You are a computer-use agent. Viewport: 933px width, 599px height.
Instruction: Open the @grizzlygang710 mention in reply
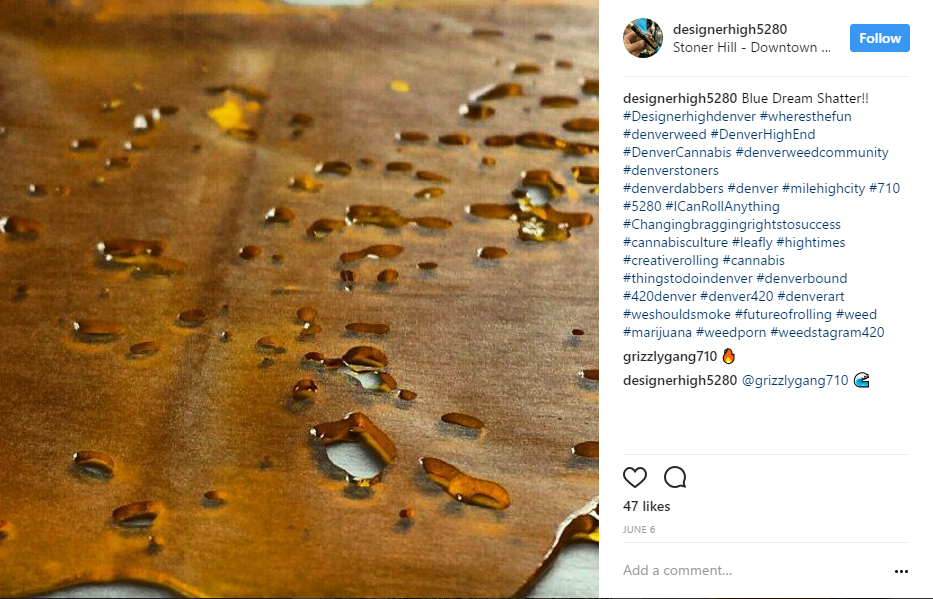click(x=795, y=380)
